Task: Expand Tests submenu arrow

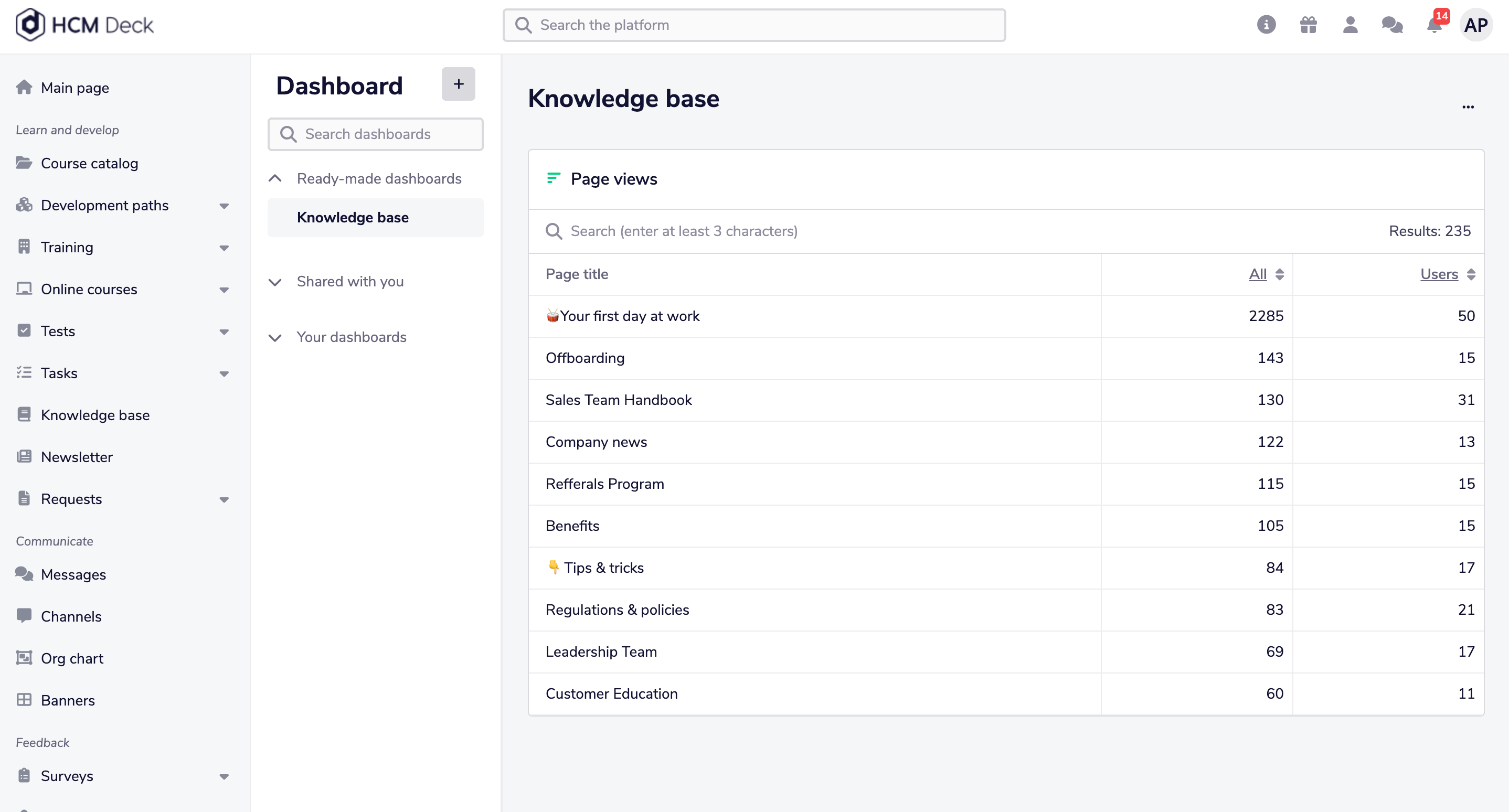Action: click(224, 332)
